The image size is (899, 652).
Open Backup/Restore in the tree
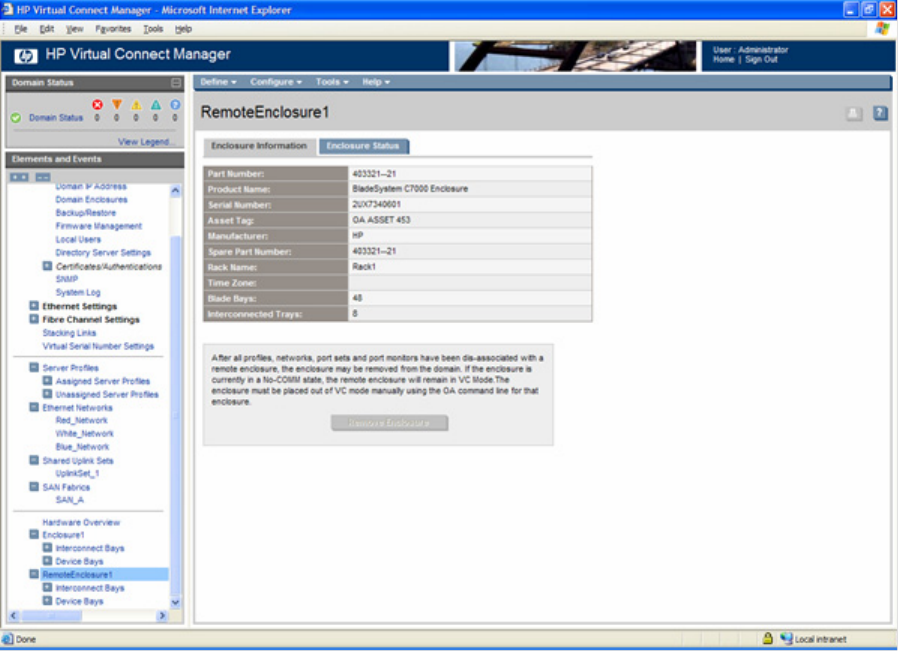click(x=85, y=213)
